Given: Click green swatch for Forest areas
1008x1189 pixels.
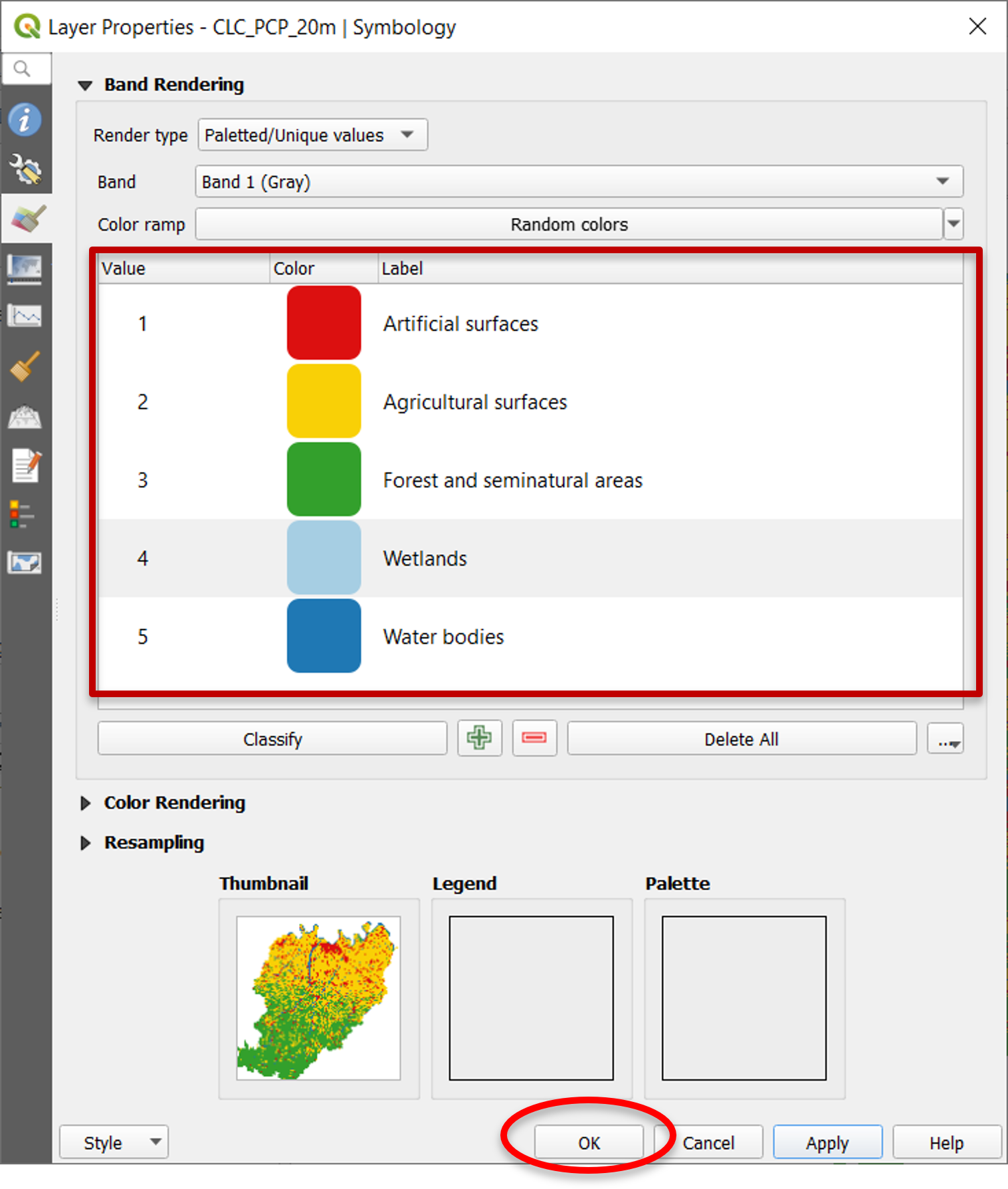Looking at the screenshot, I should 324,480.
